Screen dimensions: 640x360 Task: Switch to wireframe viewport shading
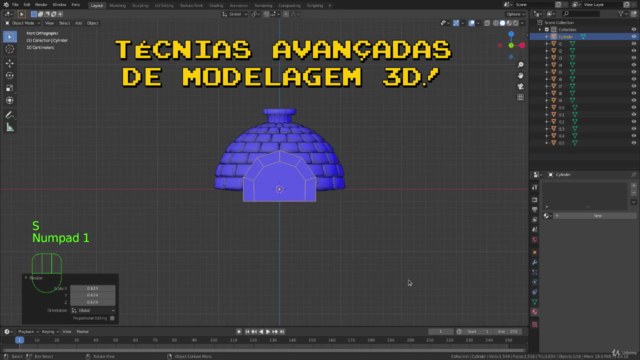pyautogui.click(x=496, y=23)
